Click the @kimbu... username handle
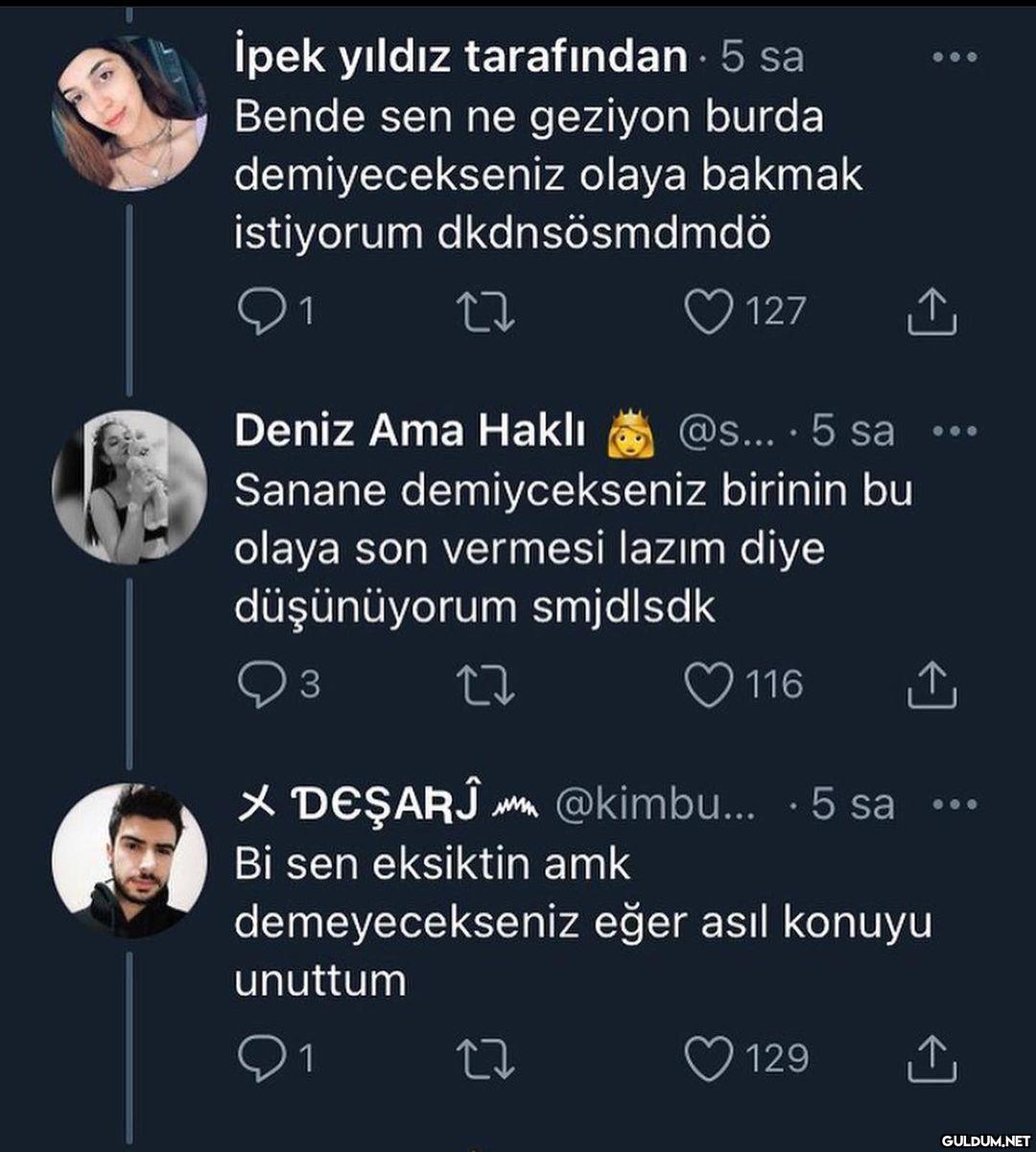Image resolution: width=1036 pixels, height=1152 pixels. click(x=655, y=805)
